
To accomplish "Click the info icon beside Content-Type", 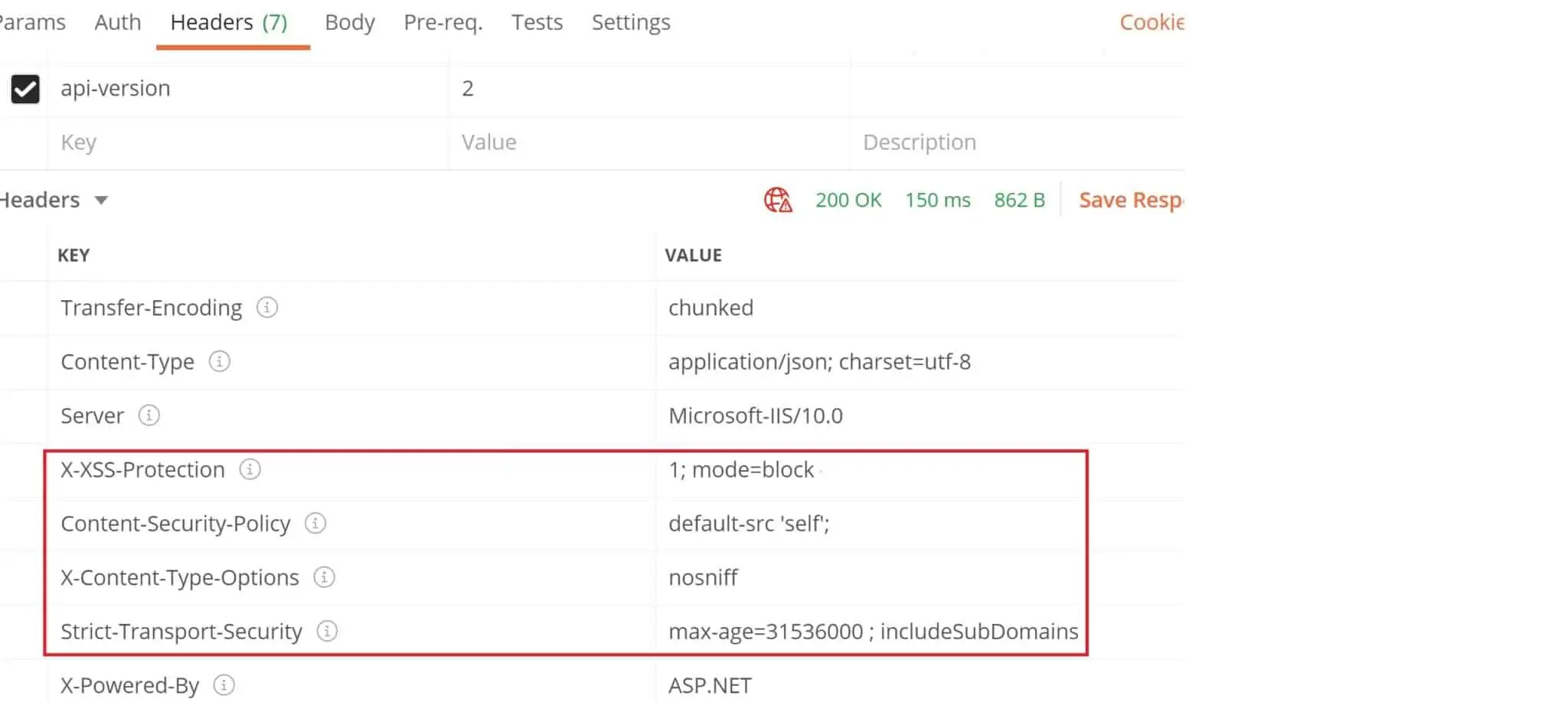I will [x=219, y=362].
